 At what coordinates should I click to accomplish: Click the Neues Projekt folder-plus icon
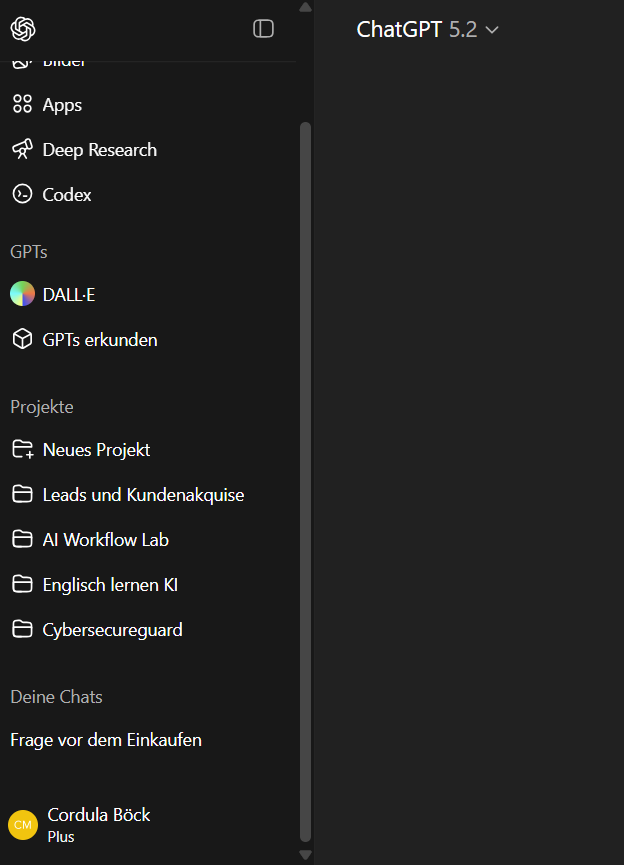(x=22, y=449)
